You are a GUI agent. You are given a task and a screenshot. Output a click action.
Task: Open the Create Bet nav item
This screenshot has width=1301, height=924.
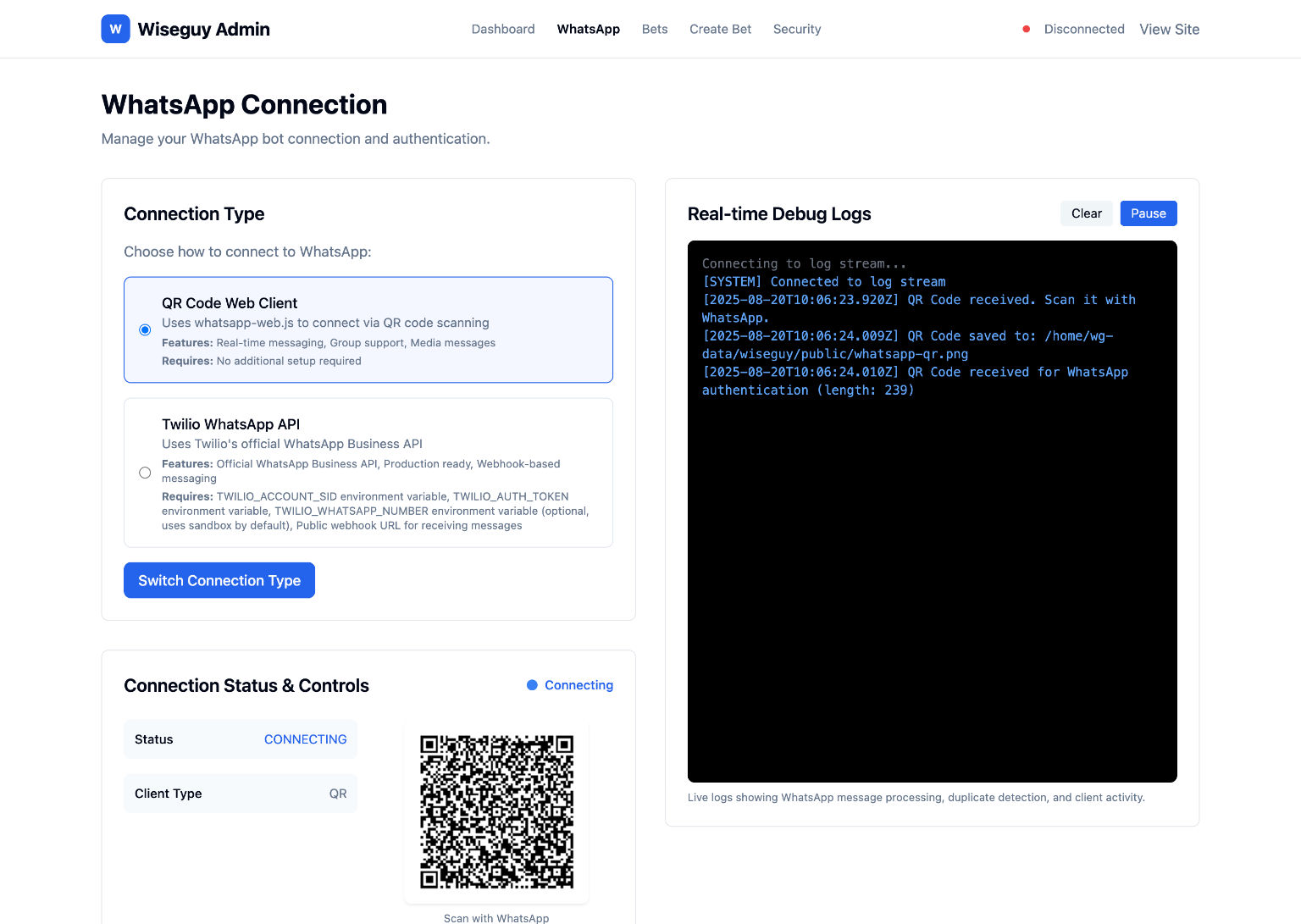720,29
